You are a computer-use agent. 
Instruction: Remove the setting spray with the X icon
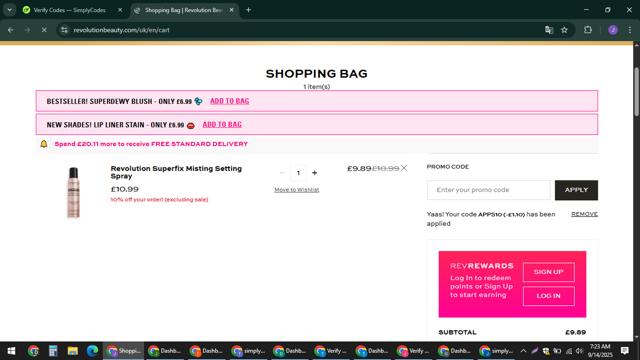(x=404, y=168)
